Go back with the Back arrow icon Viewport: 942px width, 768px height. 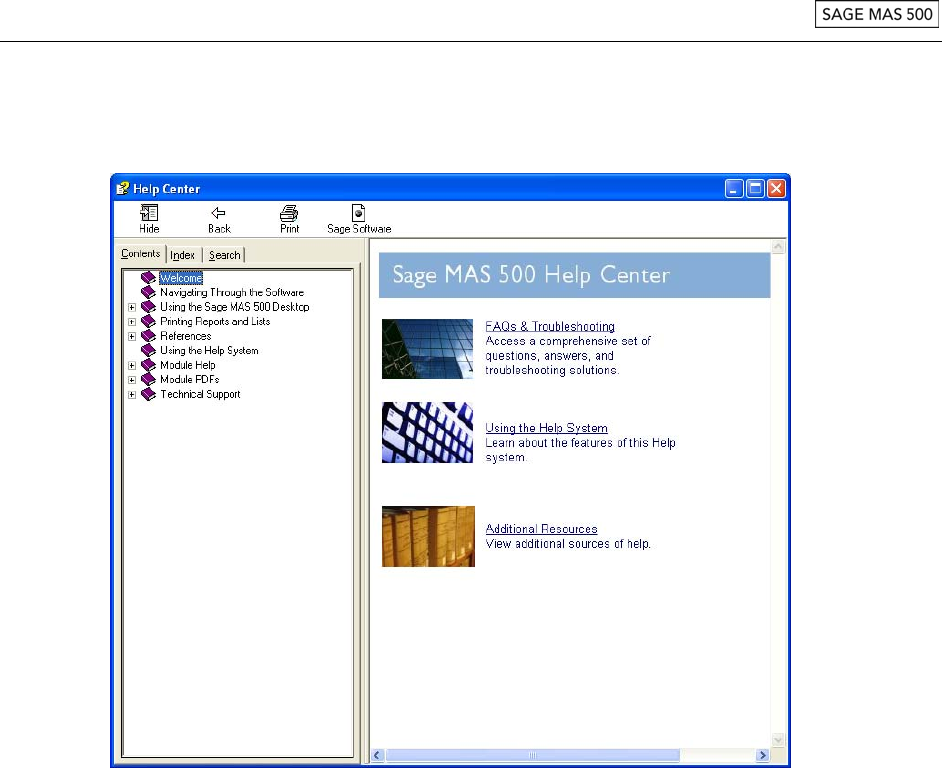point(219,213)
